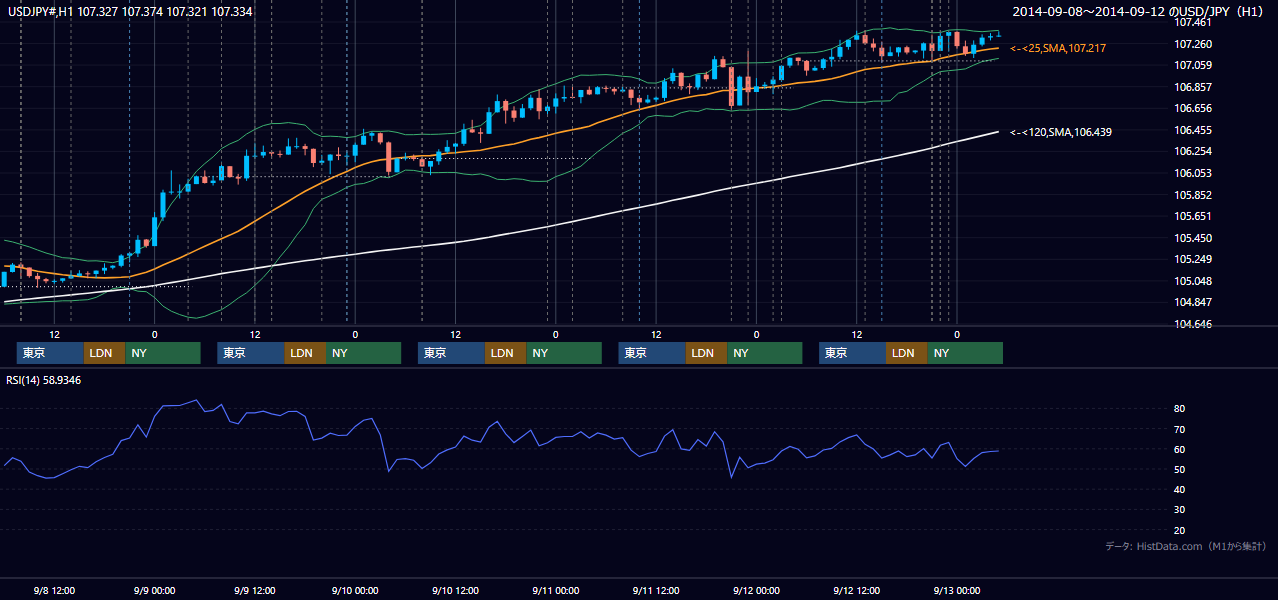Click RSI scale value 30
Image resolution: width=1278 pixels, height=600 pixels.
[1180, 509]
